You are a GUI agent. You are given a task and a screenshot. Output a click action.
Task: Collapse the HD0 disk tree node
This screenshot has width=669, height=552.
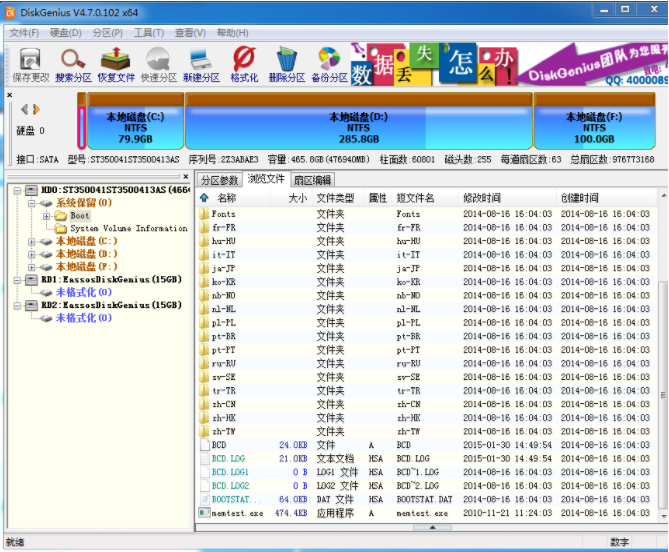pos(18,190)
